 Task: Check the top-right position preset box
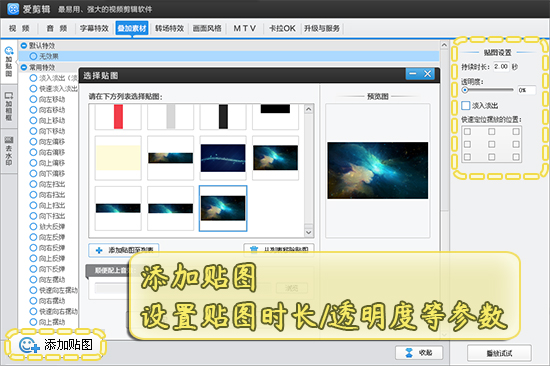(516, 132)
